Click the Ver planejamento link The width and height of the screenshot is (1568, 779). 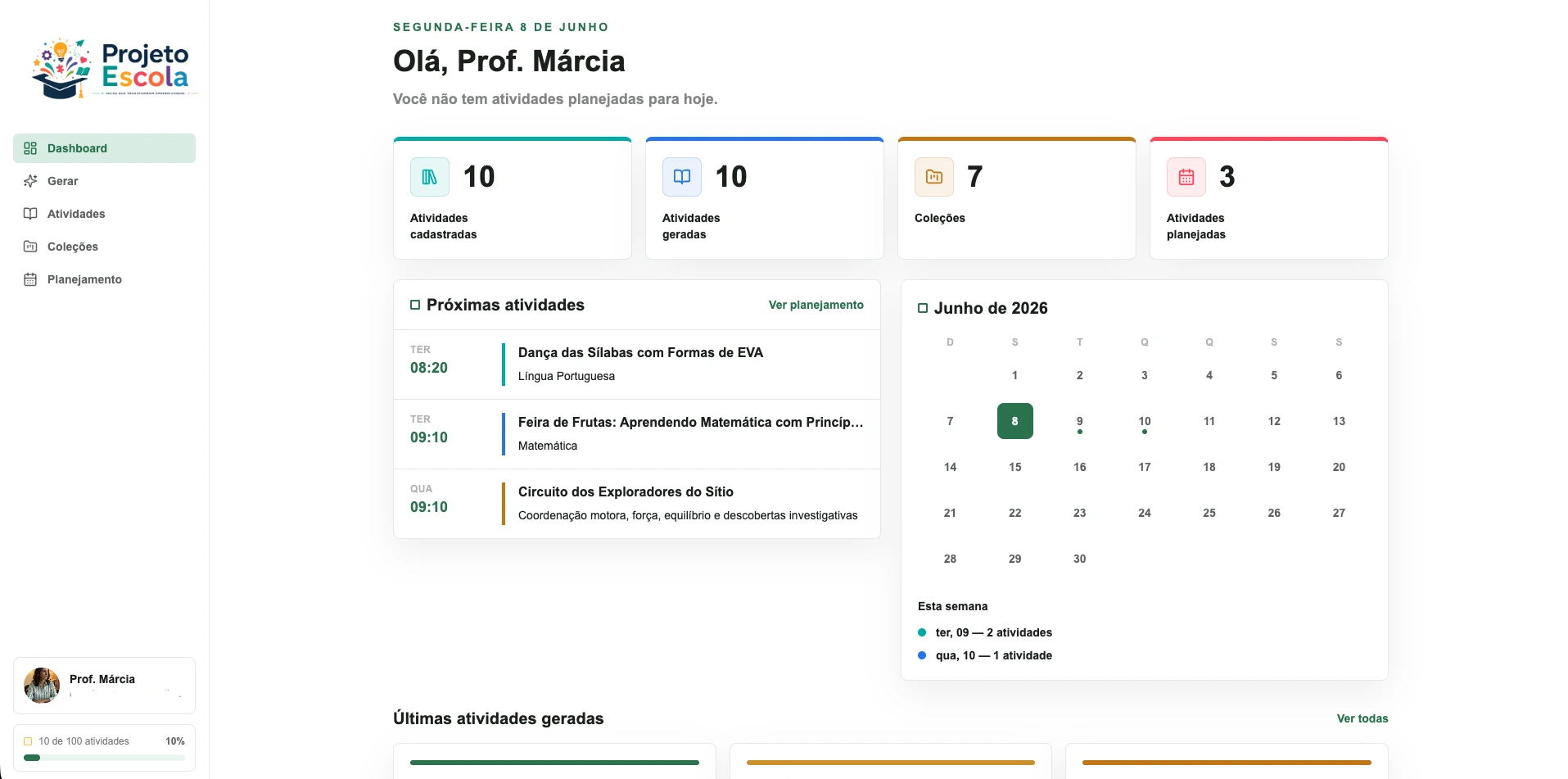816,305
